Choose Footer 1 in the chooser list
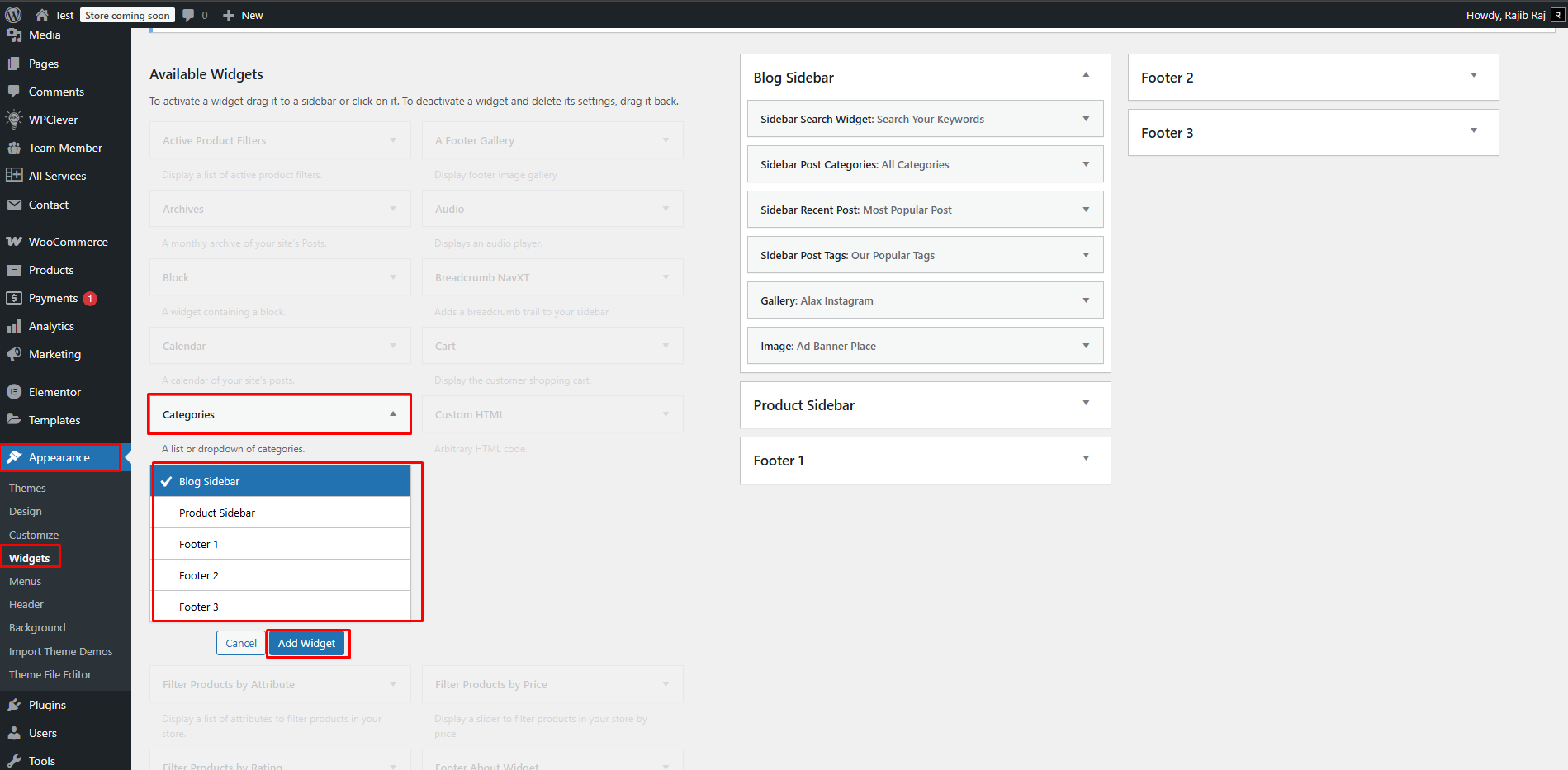The image size is (1568, 770). pos(281,544)
